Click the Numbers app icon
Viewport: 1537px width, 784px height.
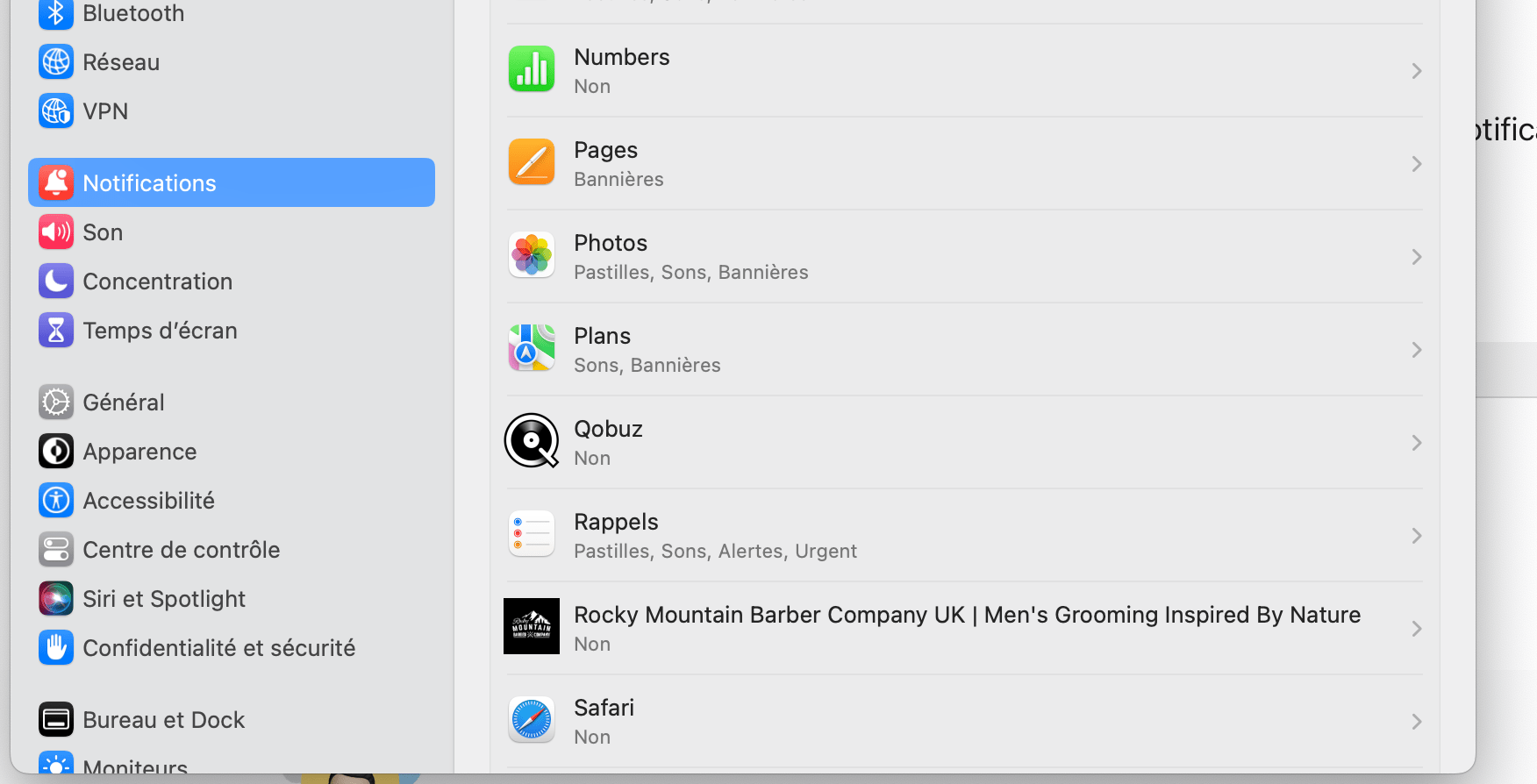click(532, 69)
